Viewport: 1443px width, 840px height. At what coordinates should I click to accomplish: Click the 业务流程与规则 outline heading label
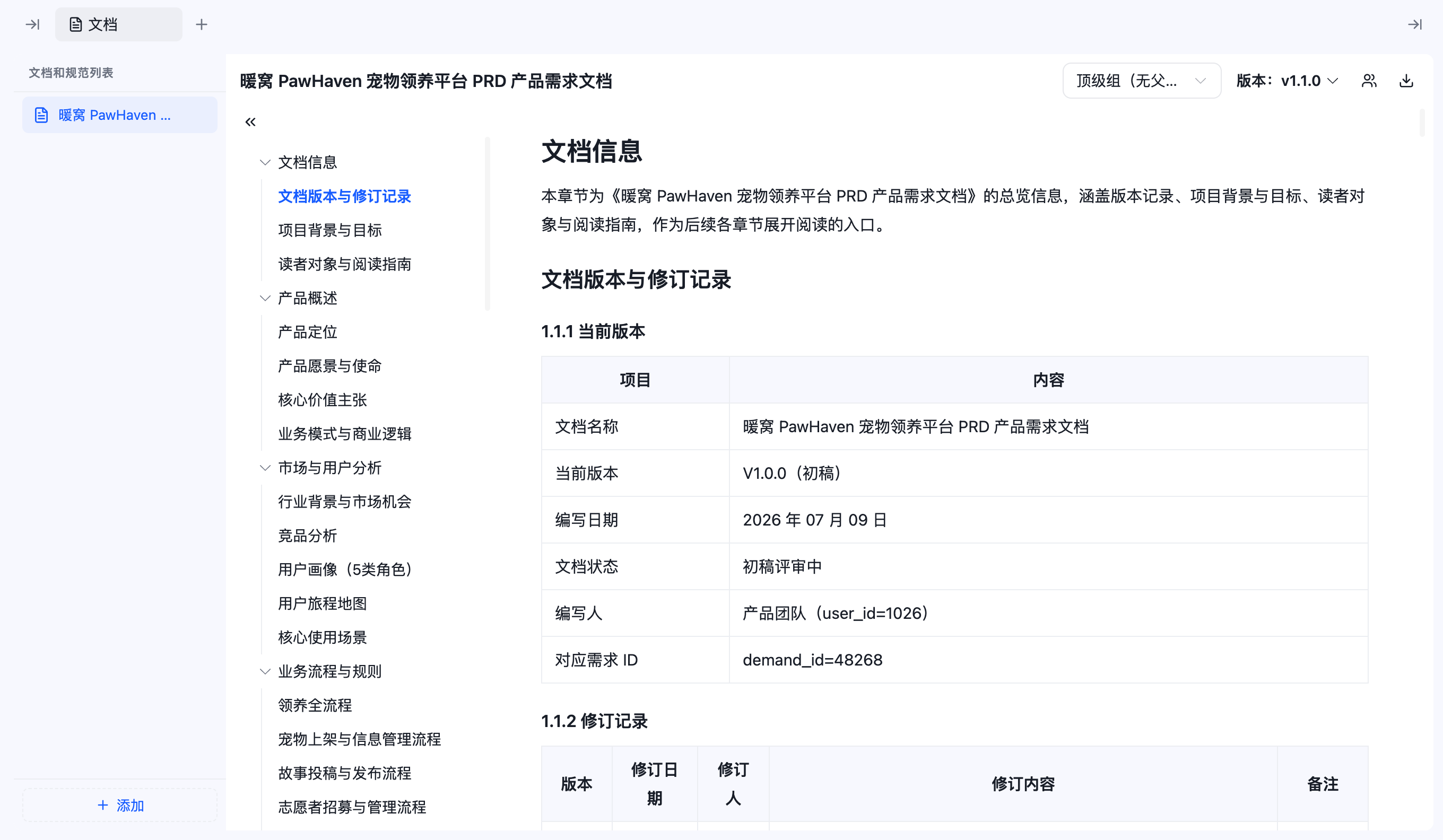(x=330, y=672)
